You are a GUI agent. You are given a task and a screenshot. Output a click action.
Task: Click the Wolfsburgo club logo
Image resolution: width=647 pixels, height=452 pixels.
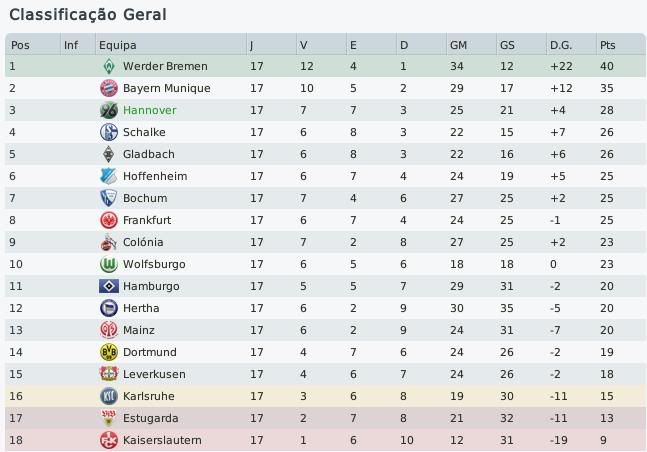tap(108, 265)
